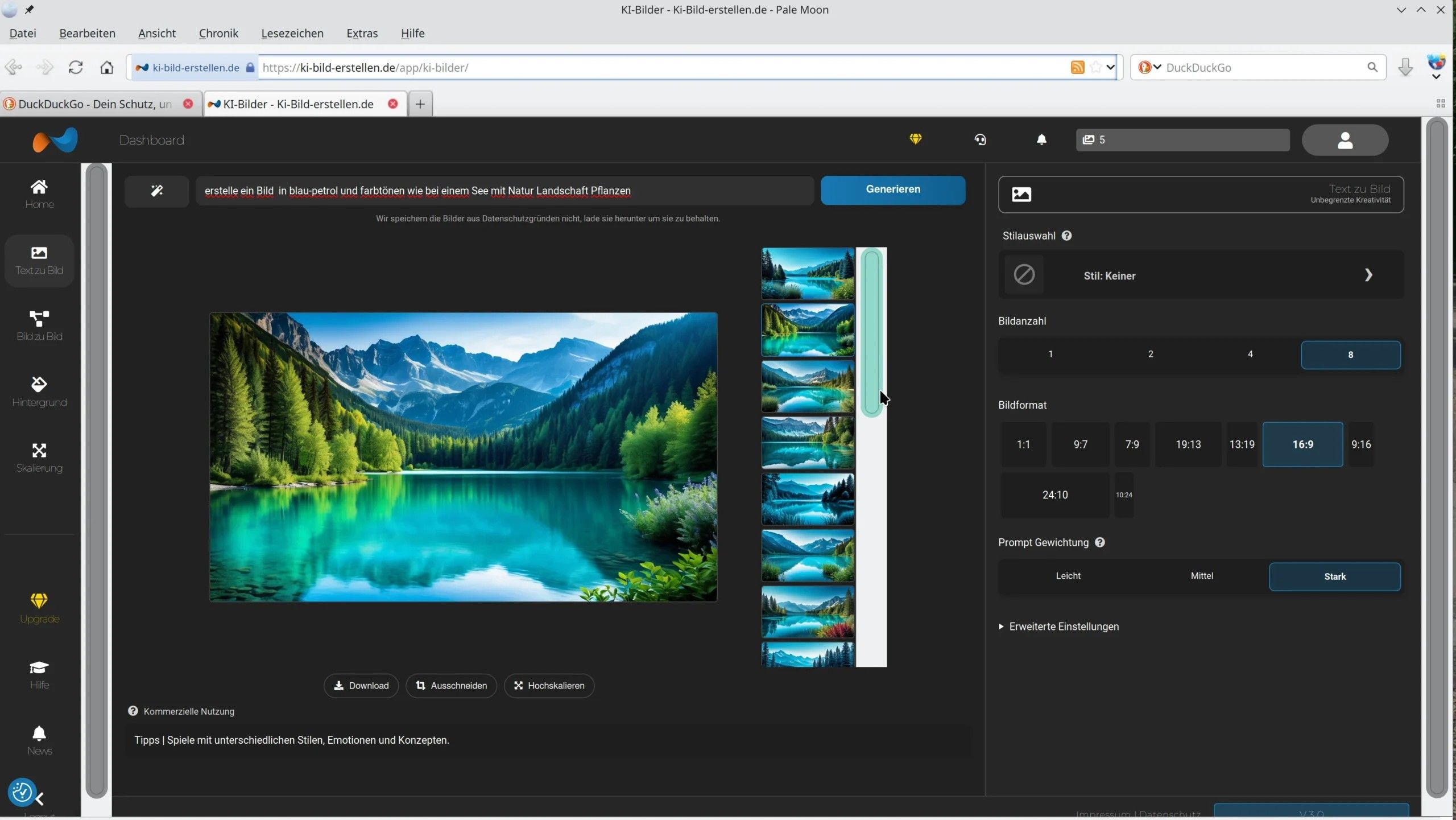Set Bildanzahl to 4
The height and width of the screenshot is (820, 1456).
(x=1250, y=354)
